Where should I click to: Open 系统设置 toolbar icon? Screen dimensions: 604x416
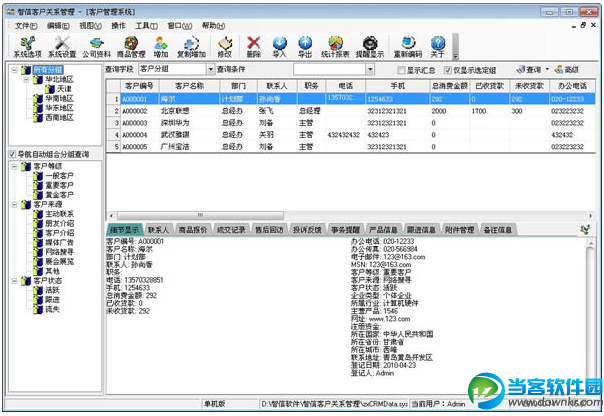pos(62,47)
